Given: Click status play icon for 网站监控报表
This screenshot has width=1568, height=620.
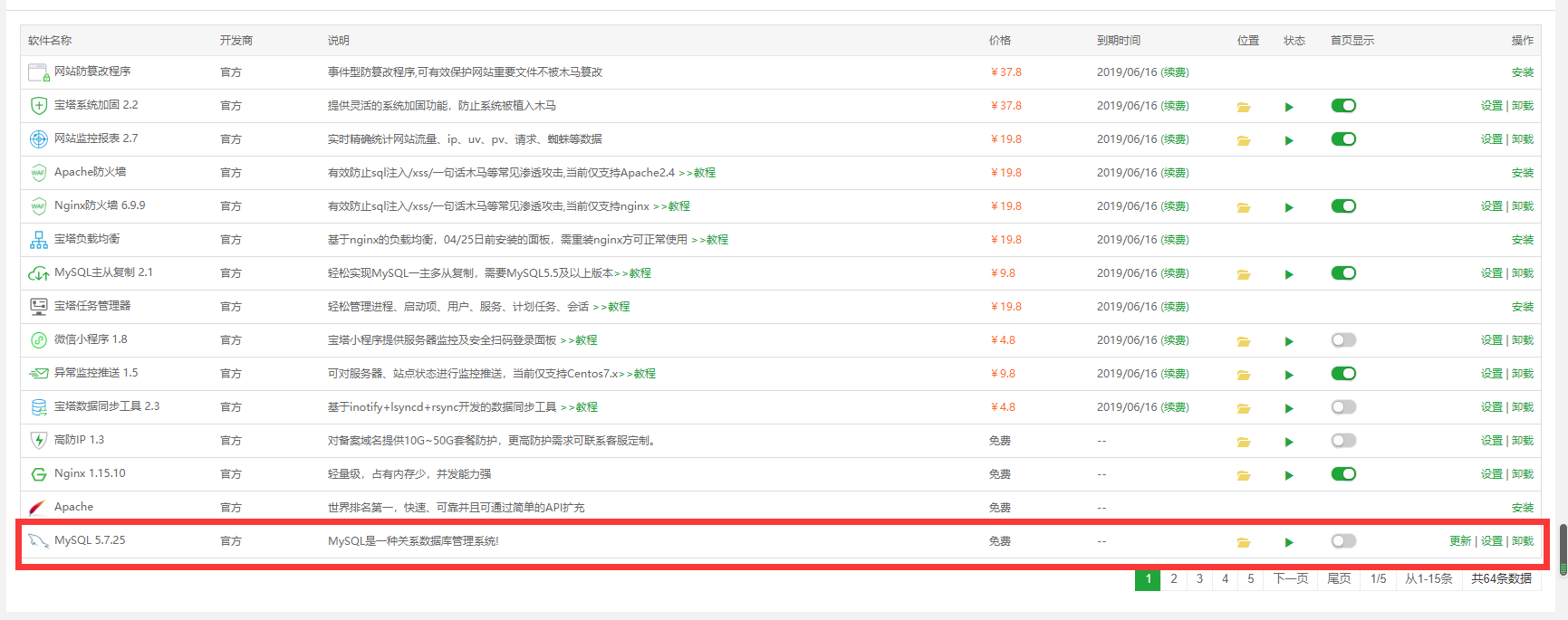Looking at the screenshot, I should 1289,140.
